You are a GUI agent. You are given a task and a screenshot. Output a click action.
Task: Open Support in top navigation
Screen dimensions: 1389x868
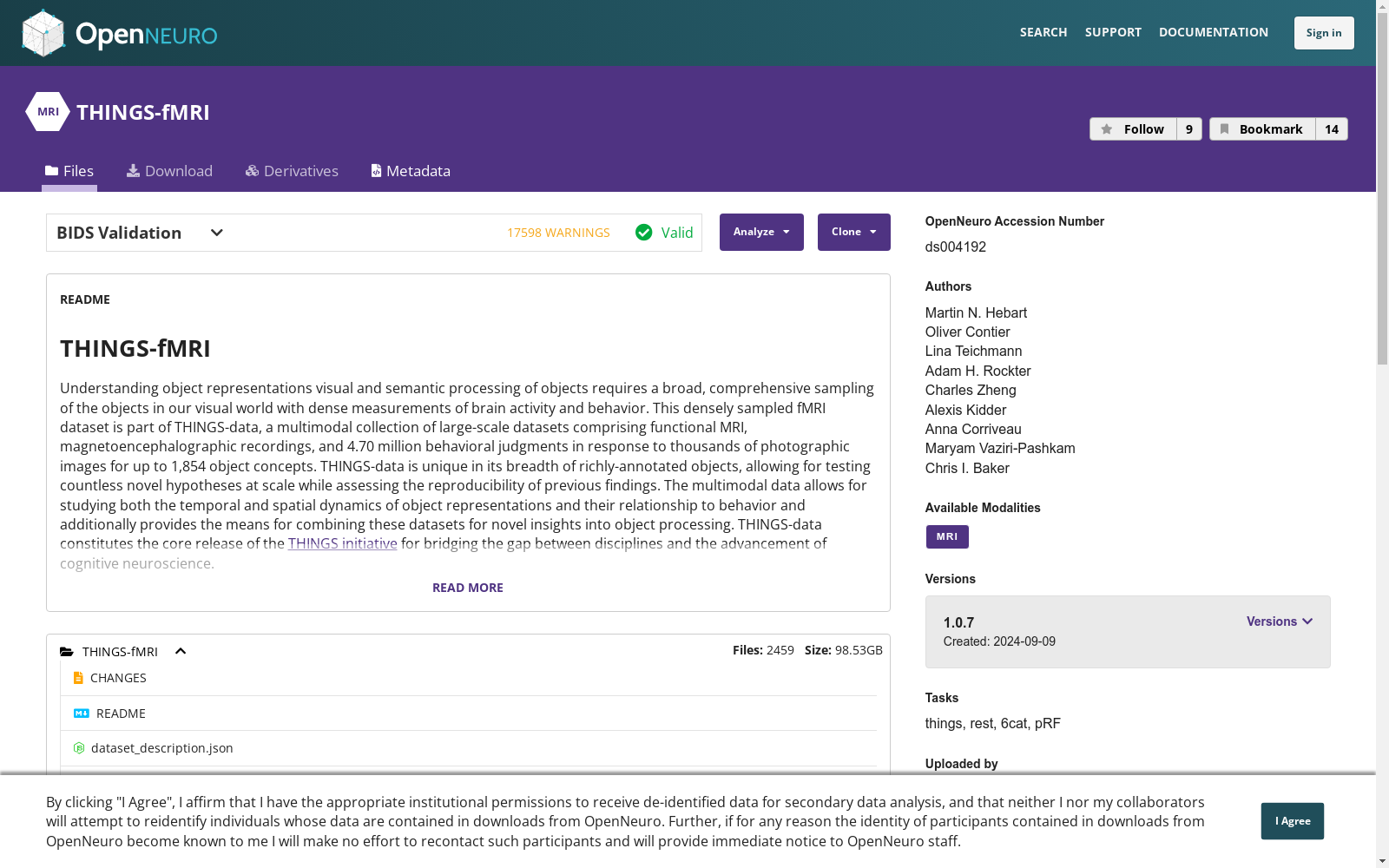pyautogui.click(x=1113, y=32)
